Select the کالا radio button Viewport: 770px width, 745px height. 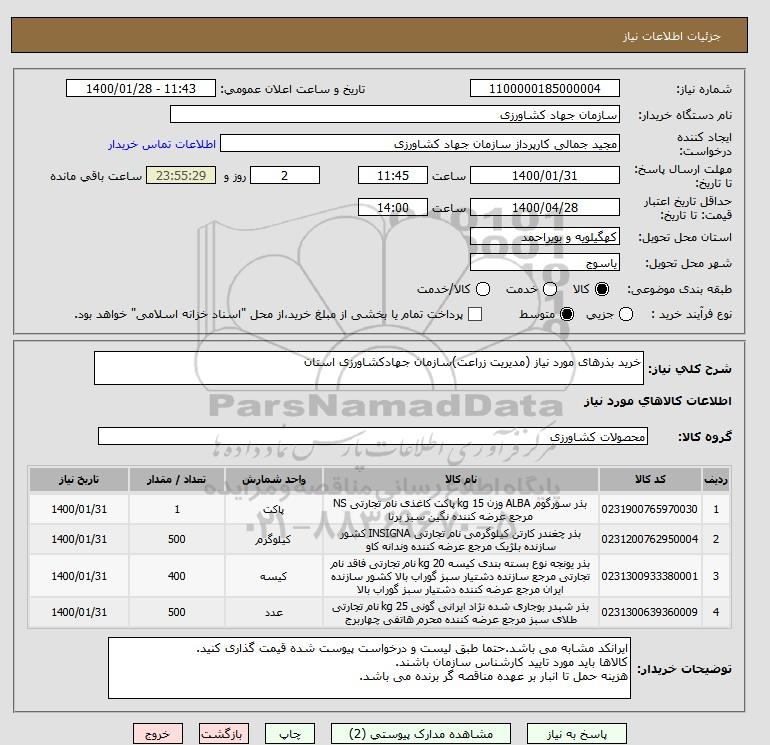point(602,289)
